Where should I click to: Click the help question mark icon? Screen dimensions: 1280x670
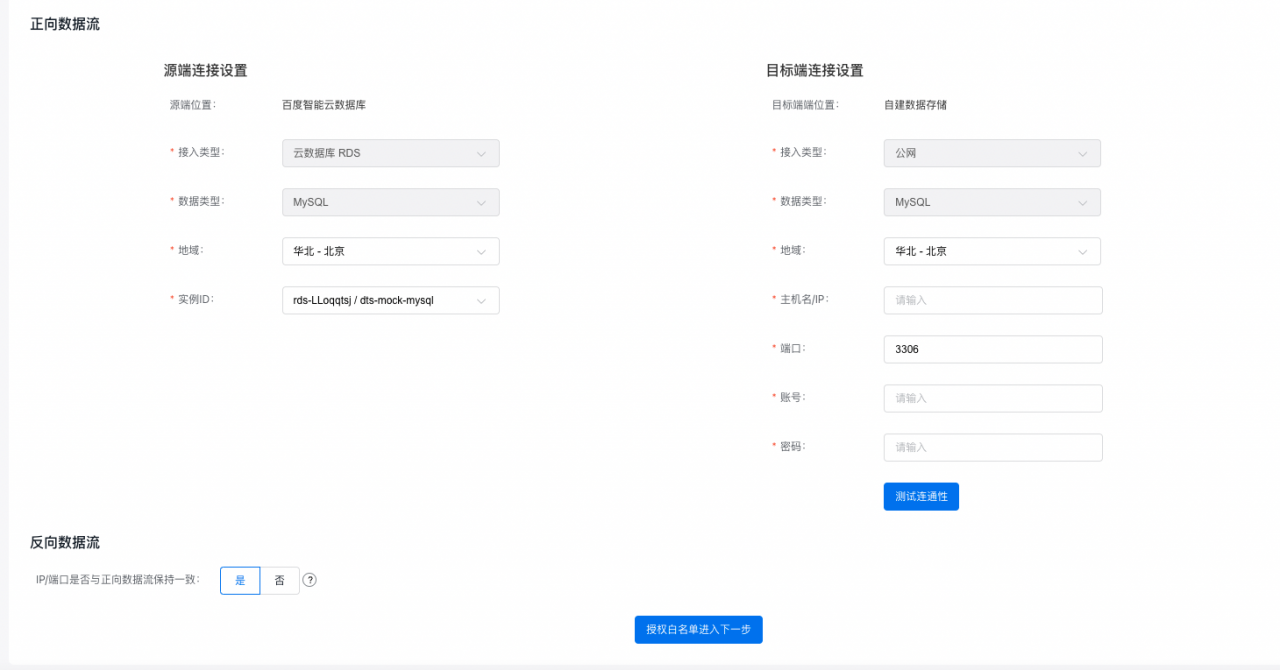310,580
